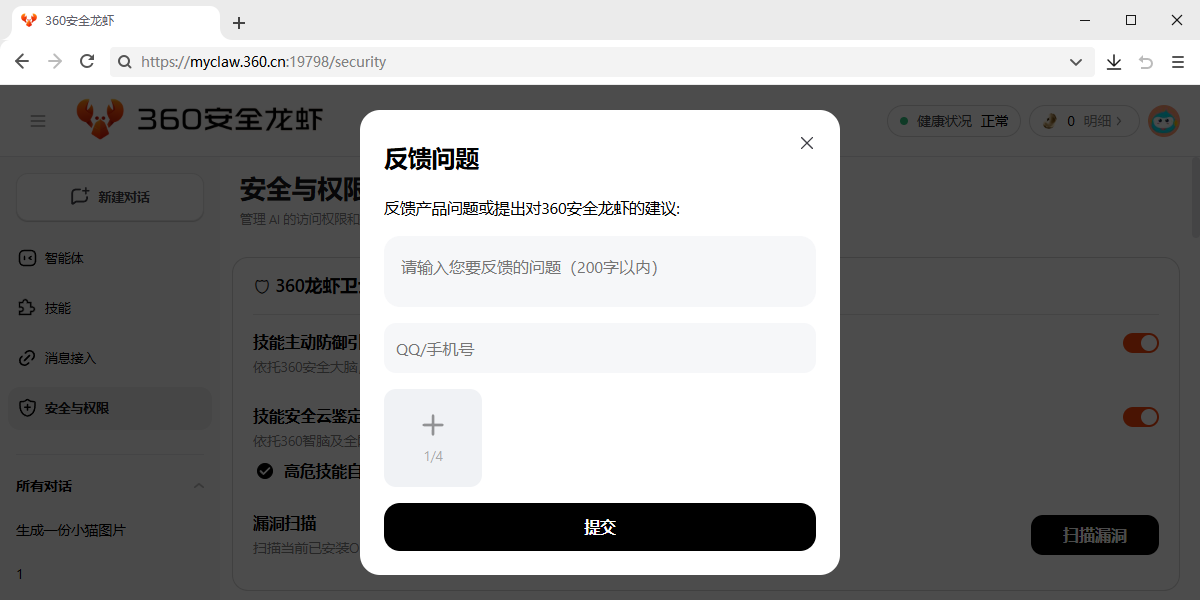
Task: Click the QQ/手机号 contact input field
Action: 600,349
